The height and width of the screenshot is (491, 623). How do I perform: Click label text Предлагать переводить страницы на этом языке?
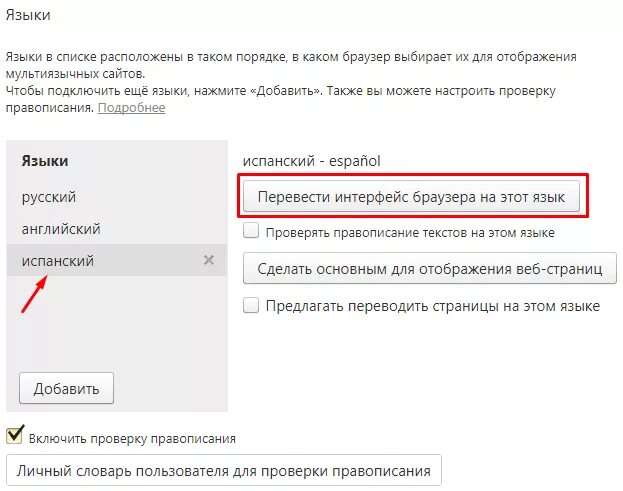(x=433, y=306)
